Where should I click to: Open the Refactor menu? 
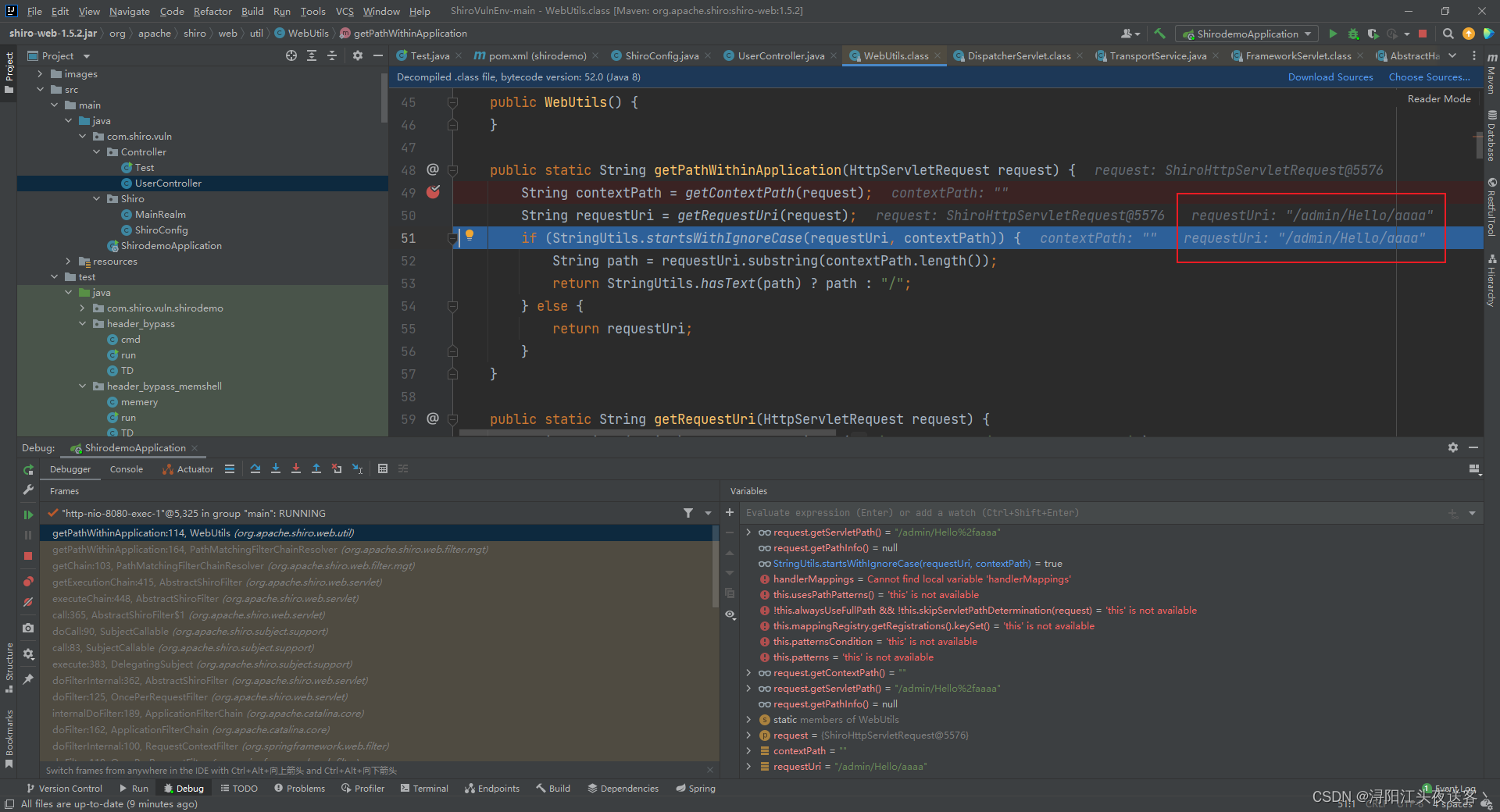click(x=212, y=11)
